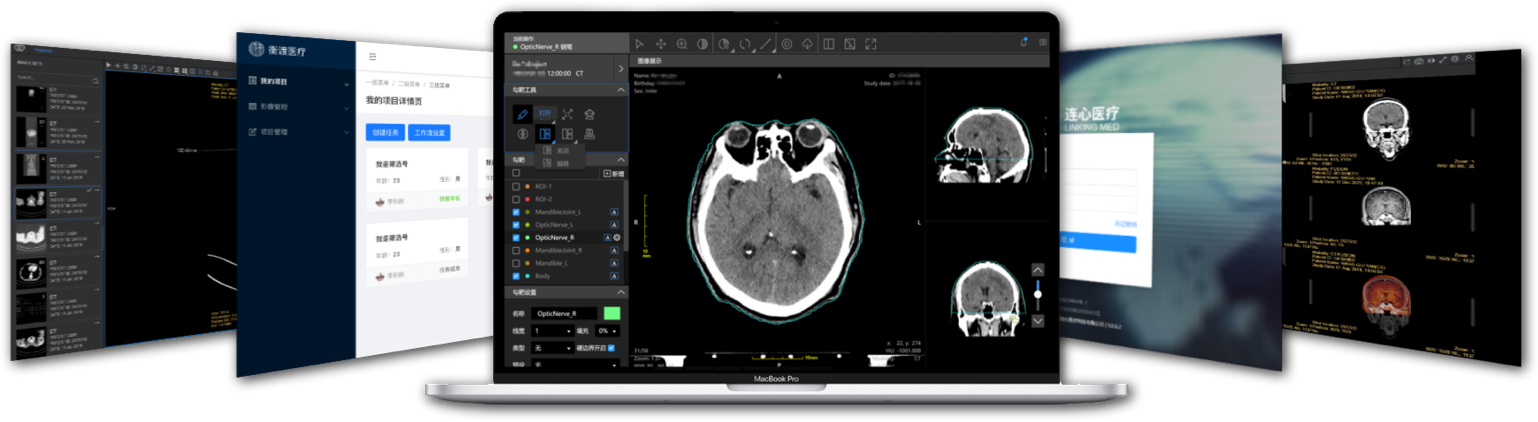Open settings gear for OpticNerve_R
The height and width of the screenshot is (422, 1538).
click(x=617, y=238)
